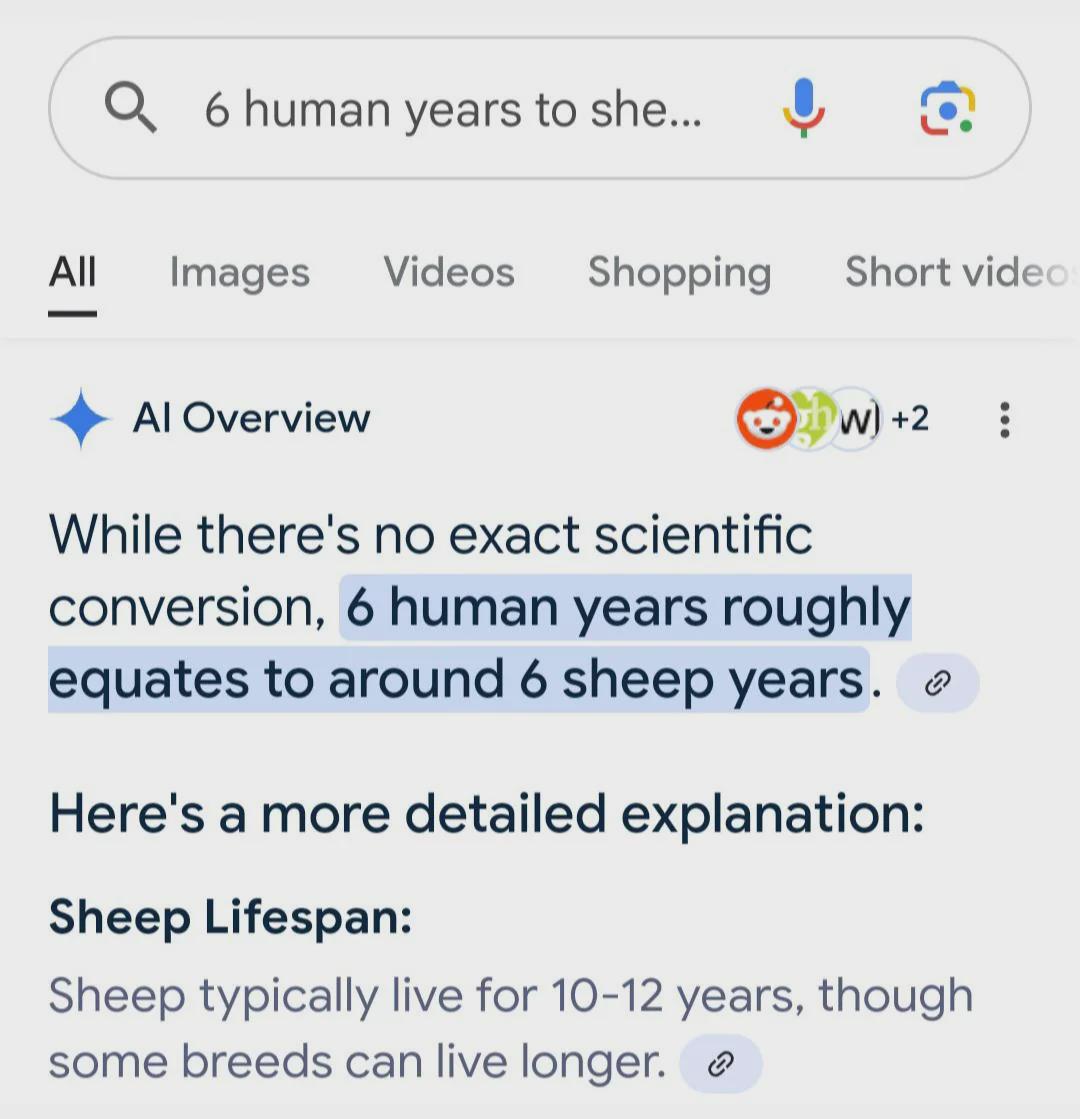The width and height of the screenshot is (1080, 1119).
Task: Open the three-dot AI Overview menu
Action: (x=1005, y=420)
